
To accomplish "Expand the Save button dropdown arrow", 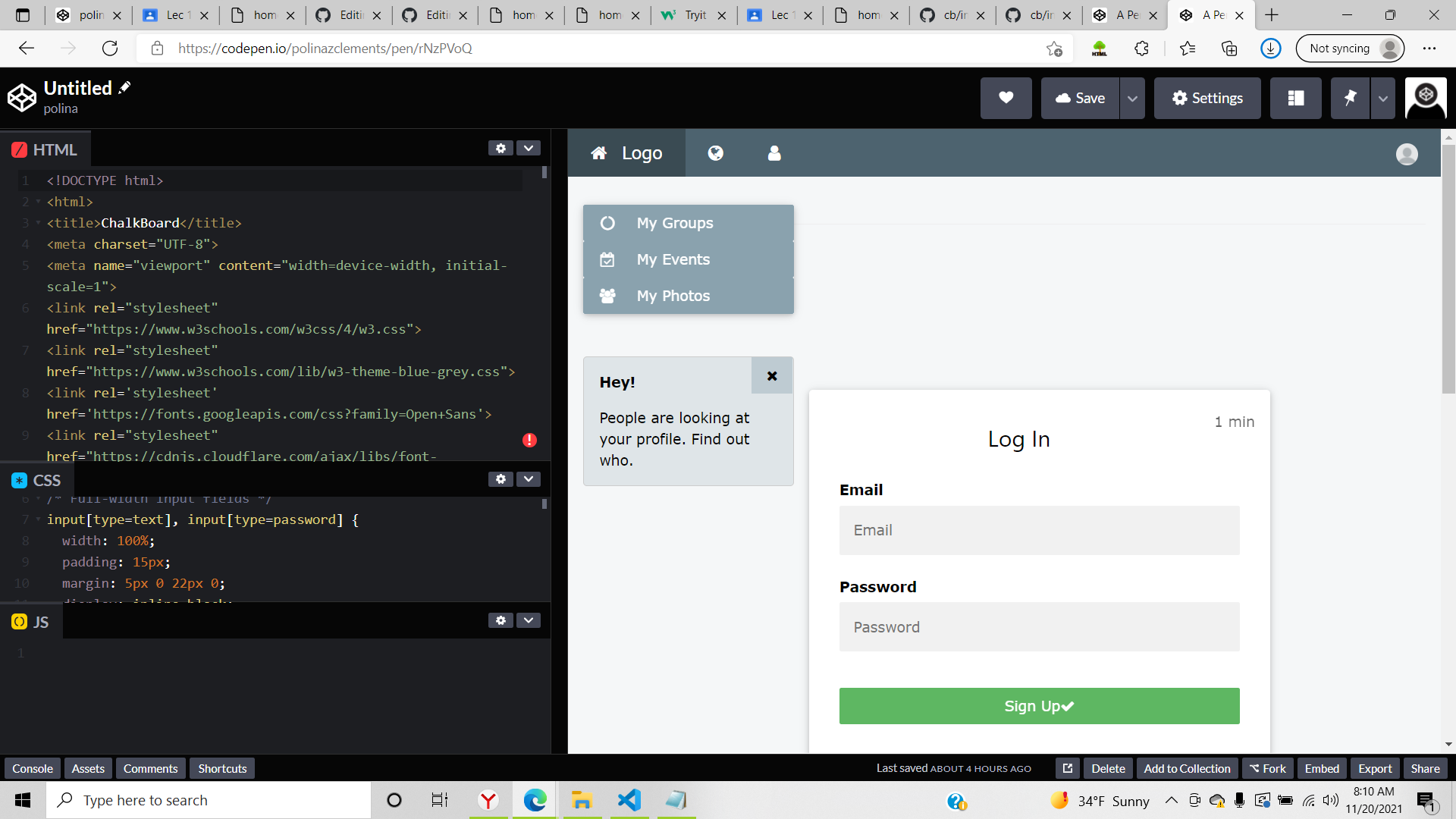I will pos(1132,98).
